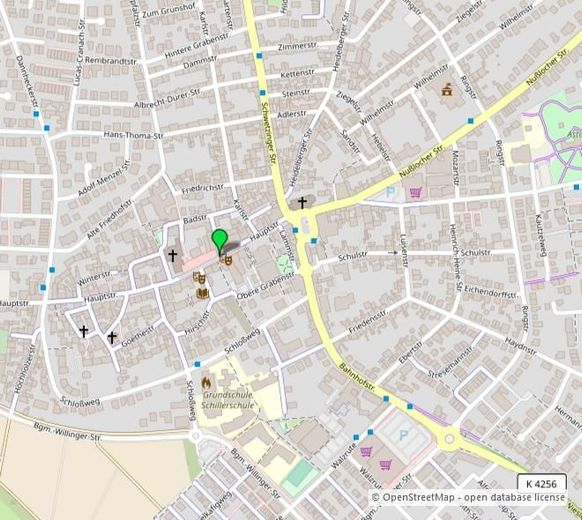This screenshot has width=582, height=520.
Task: Click church cross at Heidelberger Str. junction
Action: click(303, 203)
